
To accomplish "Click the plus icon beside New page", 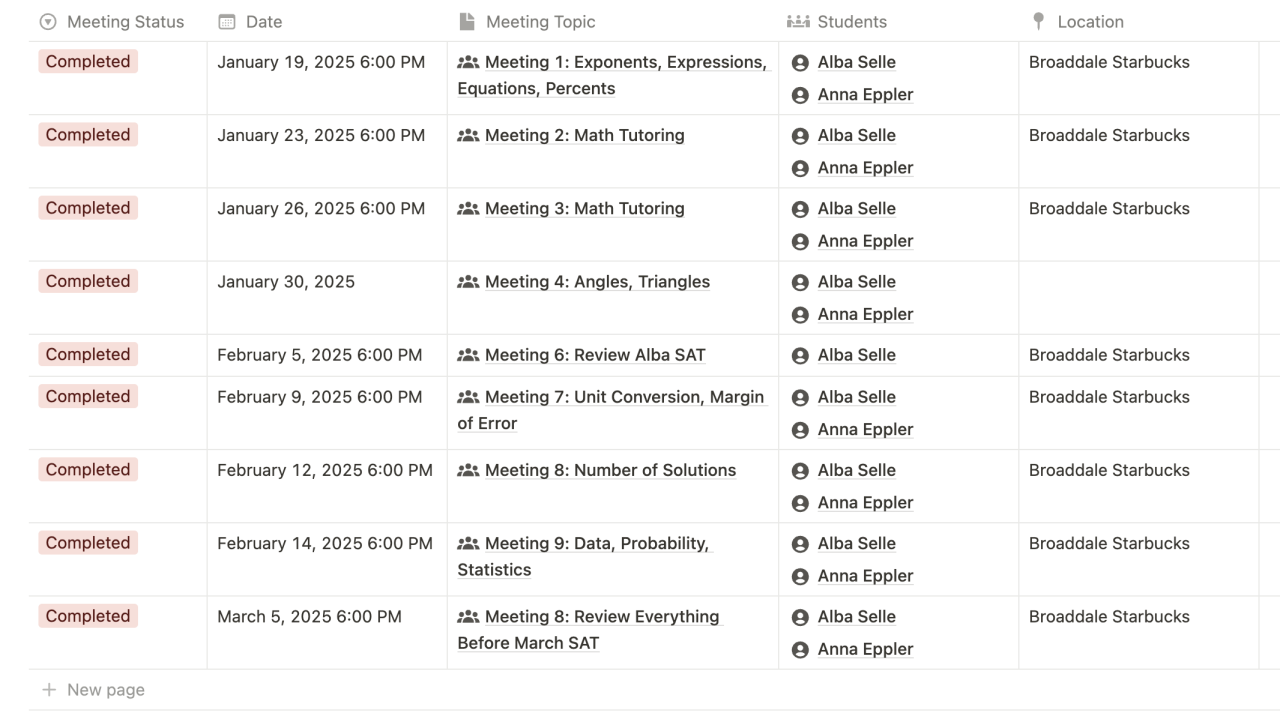I will (x=49, y=690).
